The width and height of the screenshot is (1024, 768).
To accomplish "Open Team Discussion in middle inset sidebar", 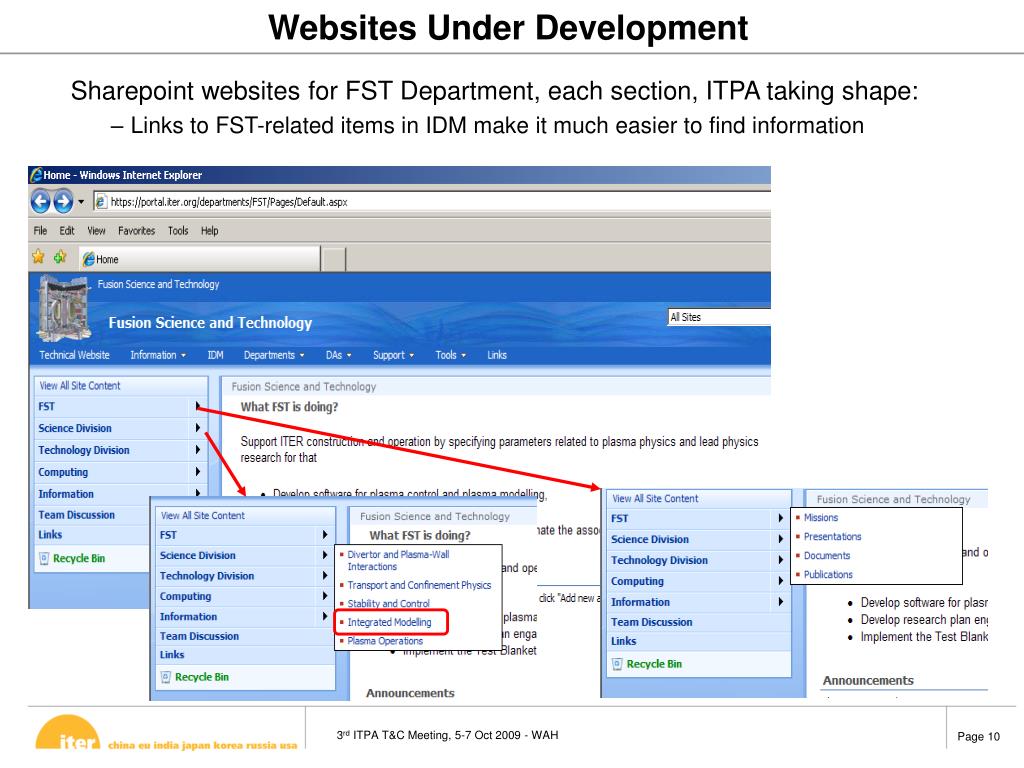I will click(x=199, y=635).
